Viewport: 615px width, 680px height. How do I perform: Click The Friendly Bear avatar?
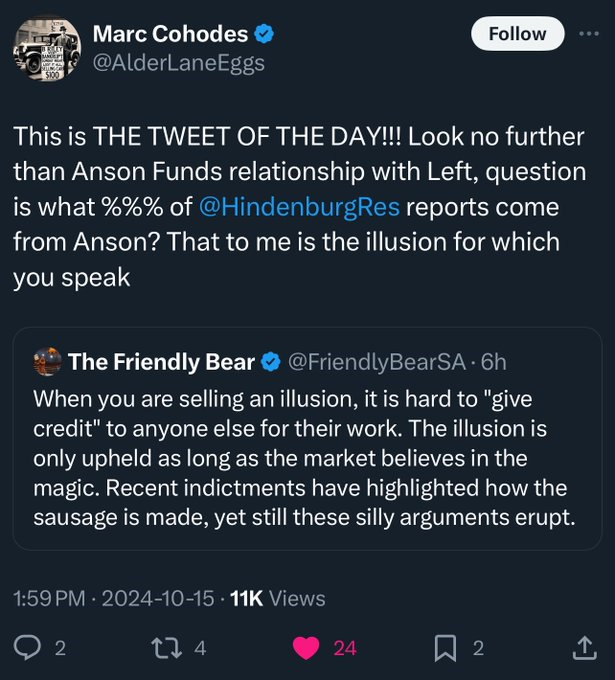coord(47,361)
